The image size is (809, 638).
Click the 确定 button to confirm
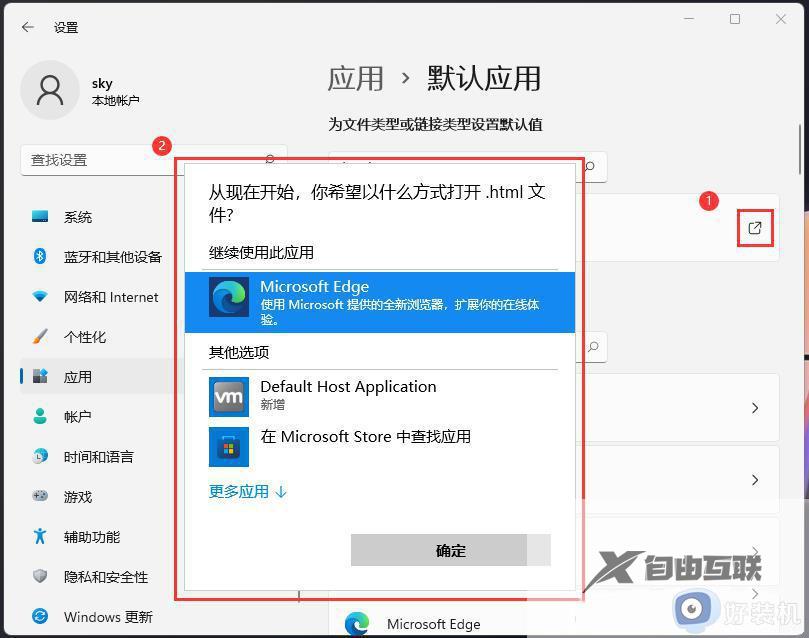[x=449, y=550]
